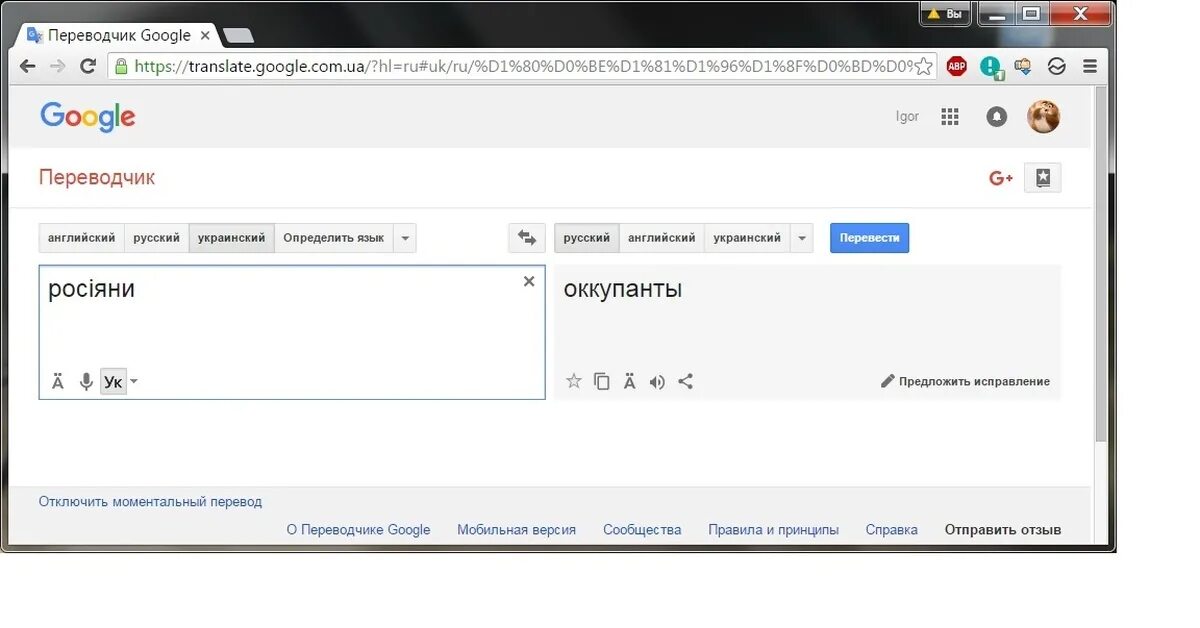This screenshot has height=628, width=1200.
Task: Expand the input tools dropdown arrow
Action: pos(134,381)
